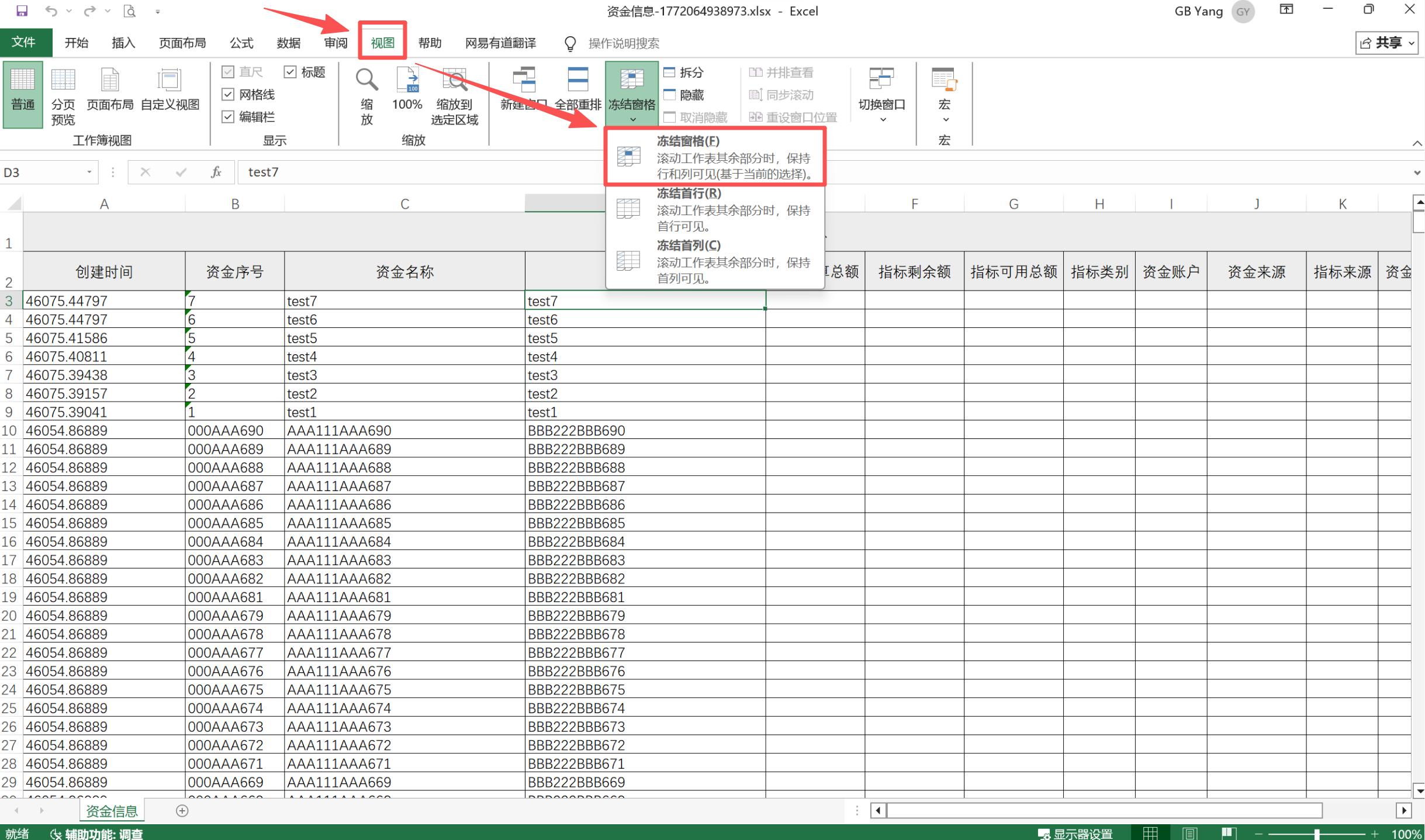
Task: Reset zoom to 100%
Action: pyautogui.click(x=407, y=89)
